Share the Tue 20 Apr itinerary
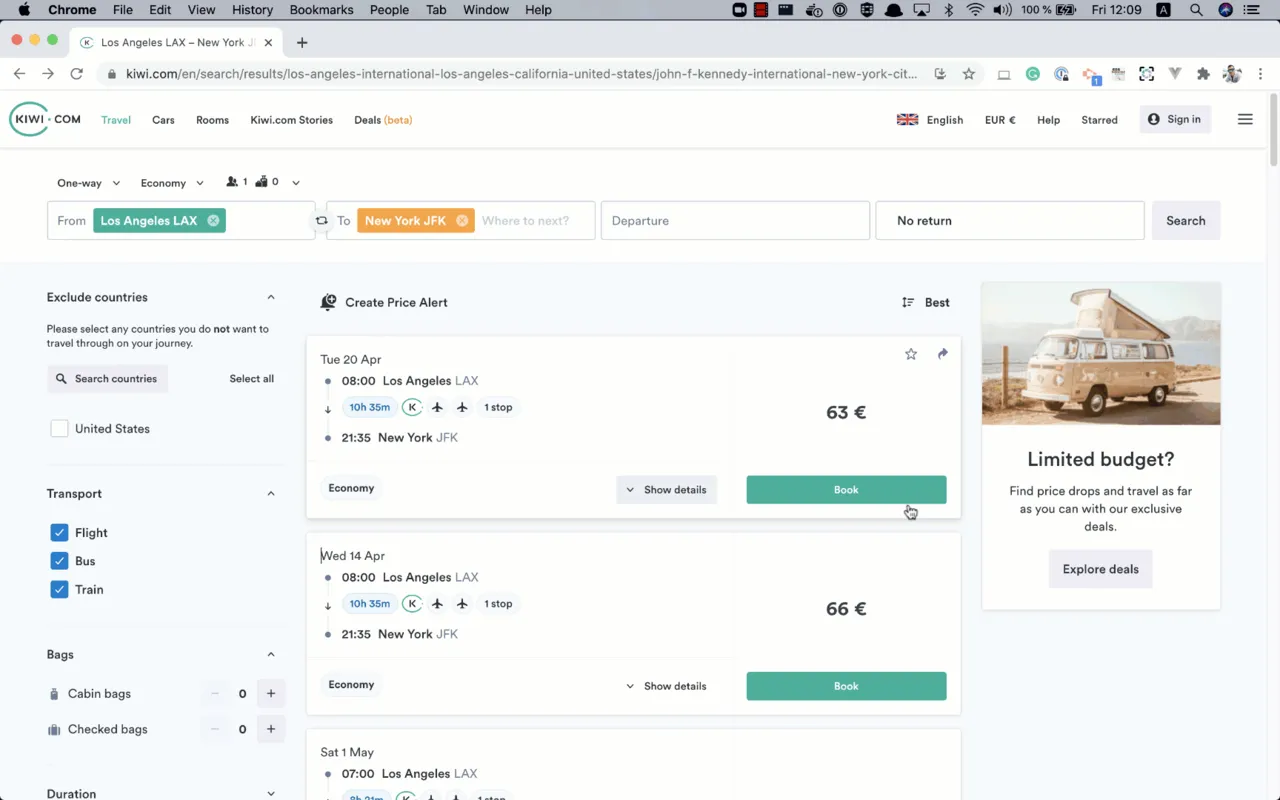 pyautogui.click(x=942, y=354)
